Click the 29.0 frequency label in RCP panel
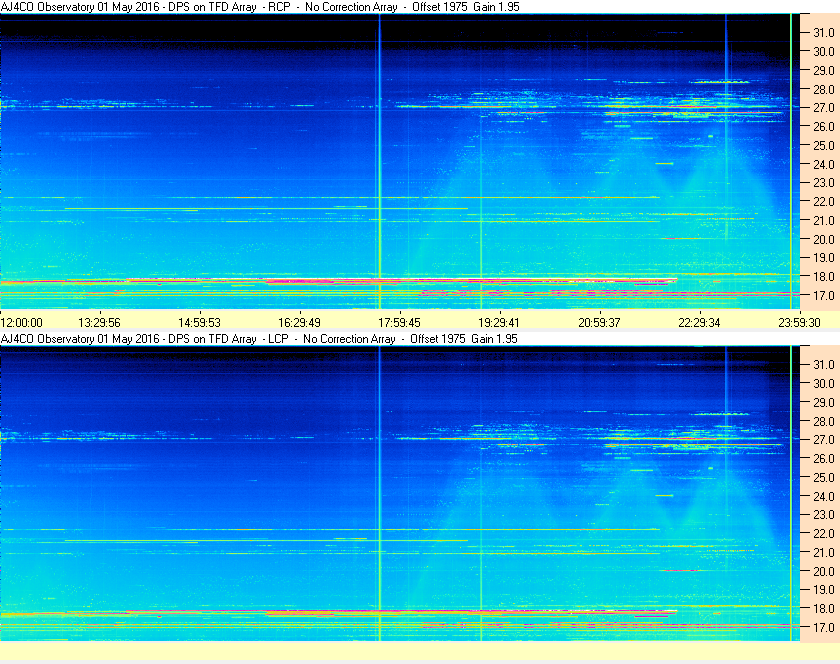 click(824, 70)
